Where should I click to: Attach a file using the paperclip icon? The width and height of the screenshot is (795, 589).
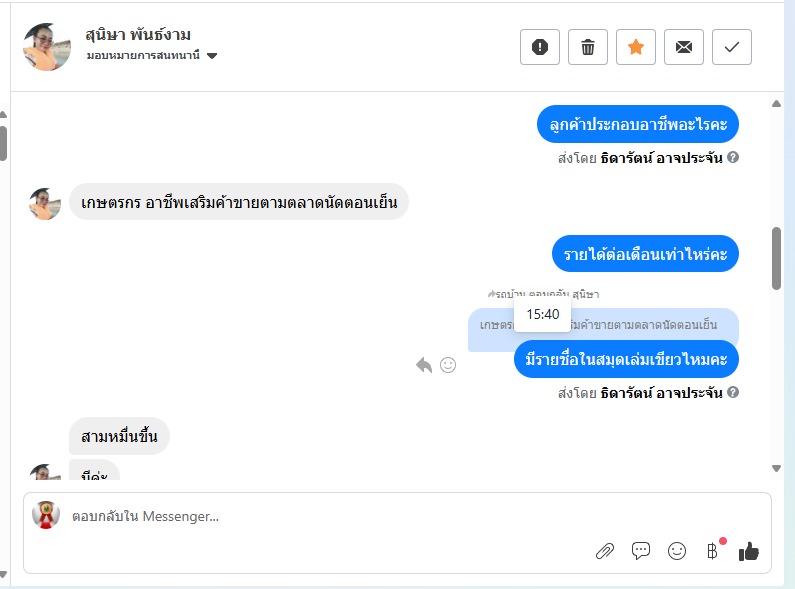point(604,551)
